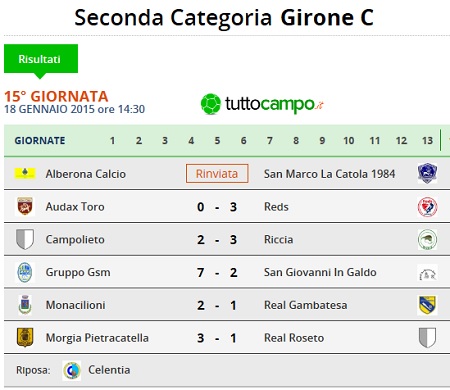Open the Gruppo Gsm 7 - 2 match score
This screenshot has width=450, height=390.
click(217, 272)
